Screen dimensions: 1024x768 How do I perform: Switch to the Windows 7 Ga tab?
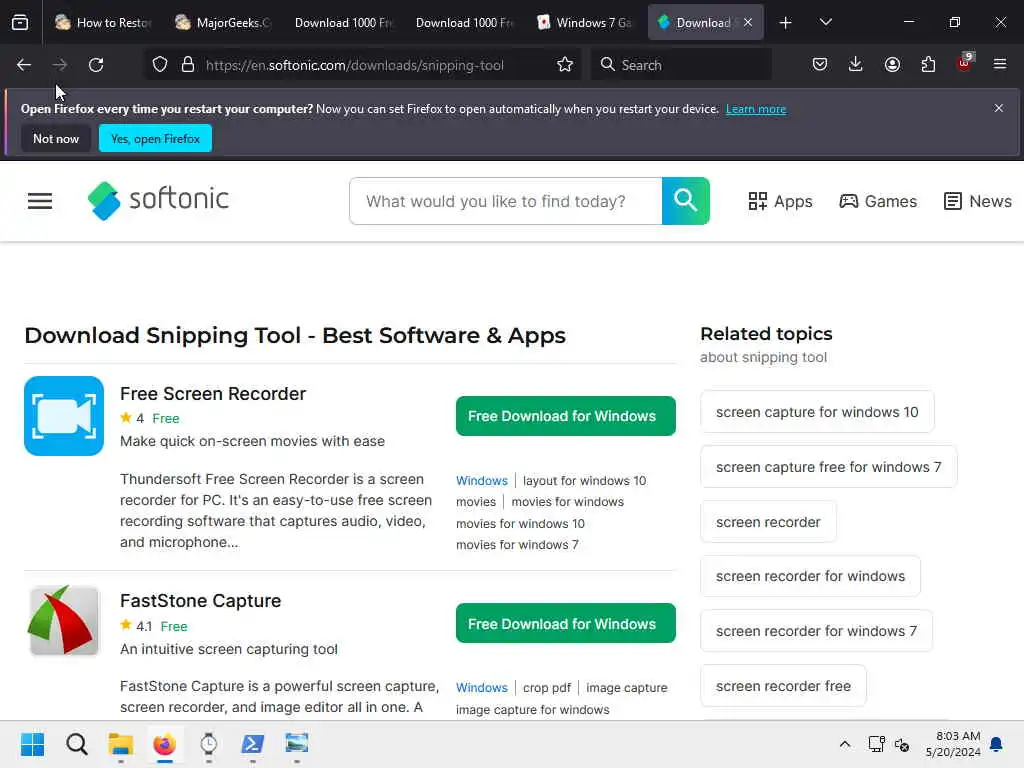pyautogui.click(x=585, y=23)
